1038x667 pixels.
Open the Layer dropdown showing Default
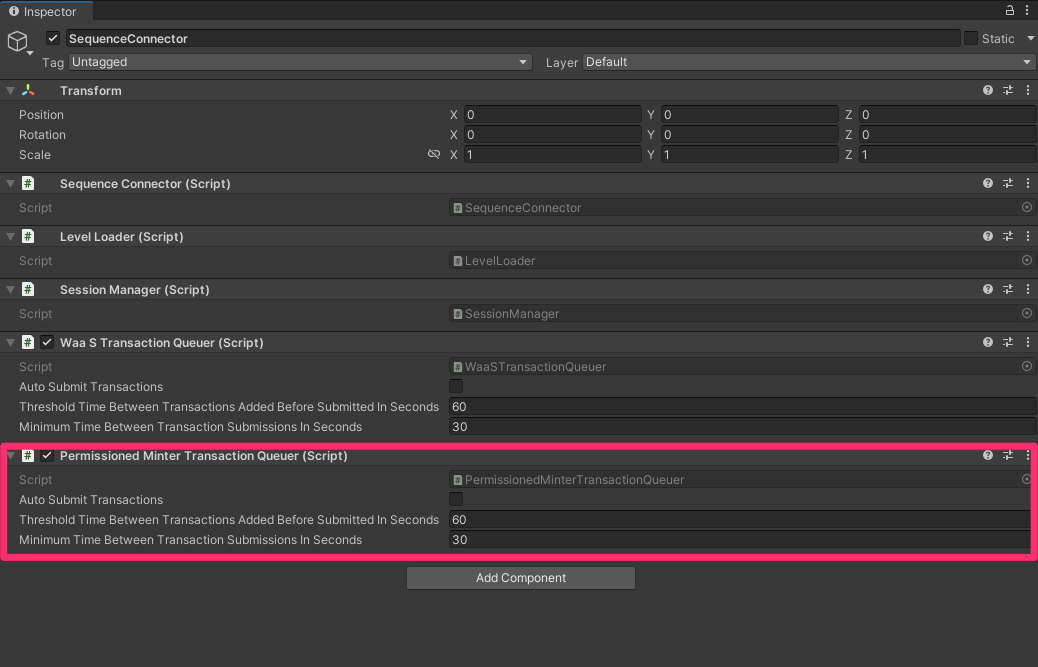coord(810,61)
